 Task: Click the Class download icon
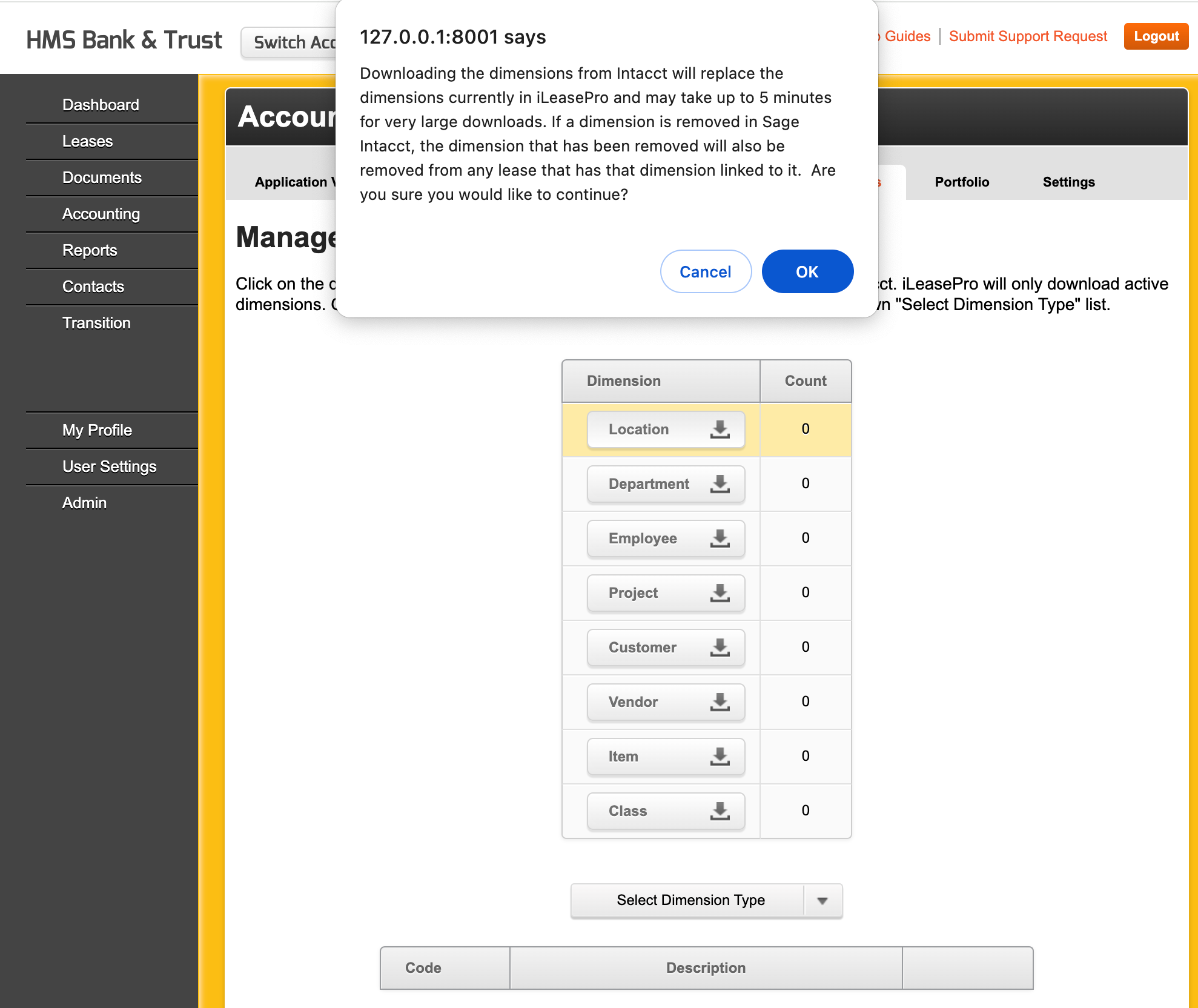coord(720,811)
